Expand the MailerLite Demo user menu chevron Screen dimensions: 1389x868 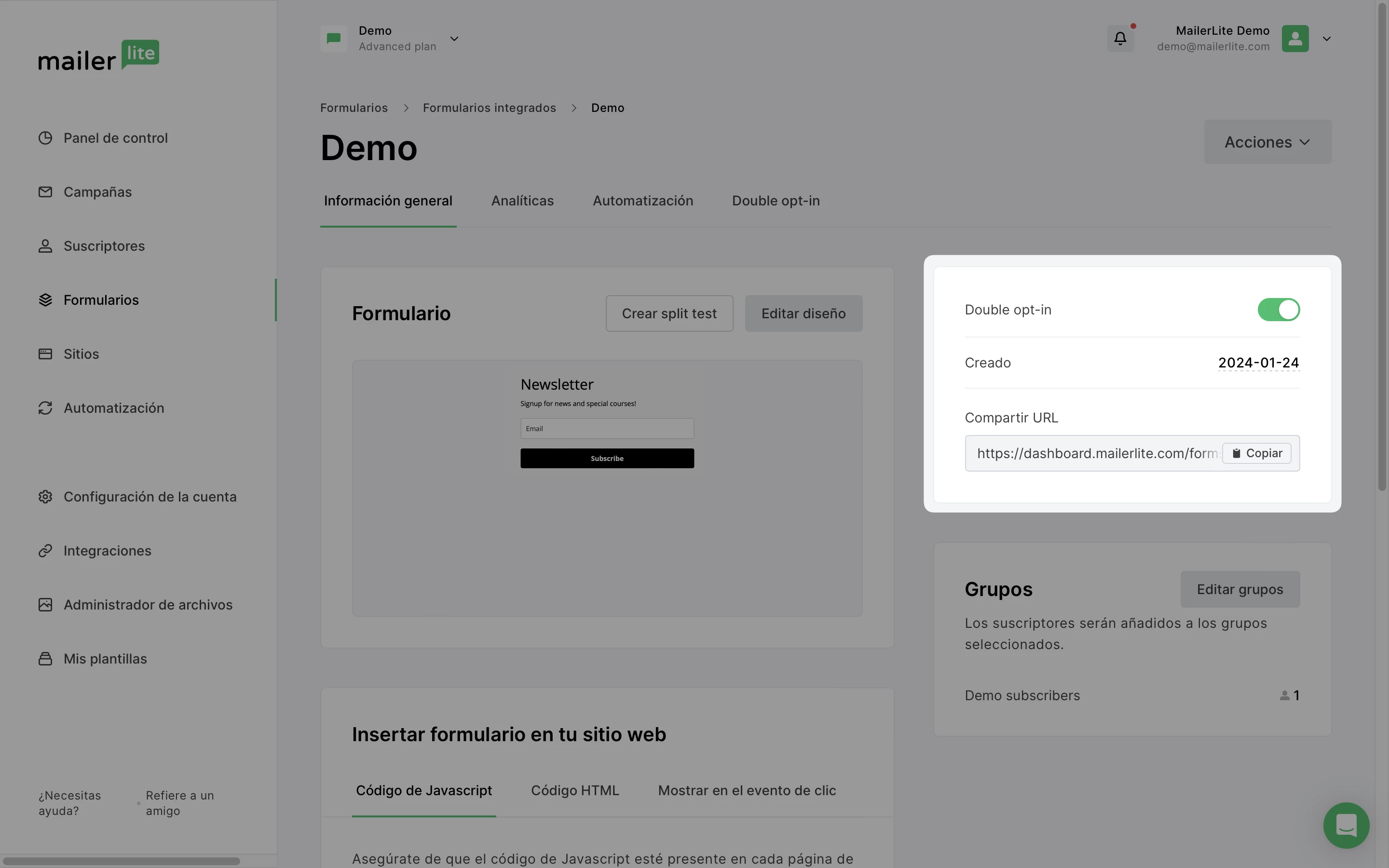coord(1326,39)
